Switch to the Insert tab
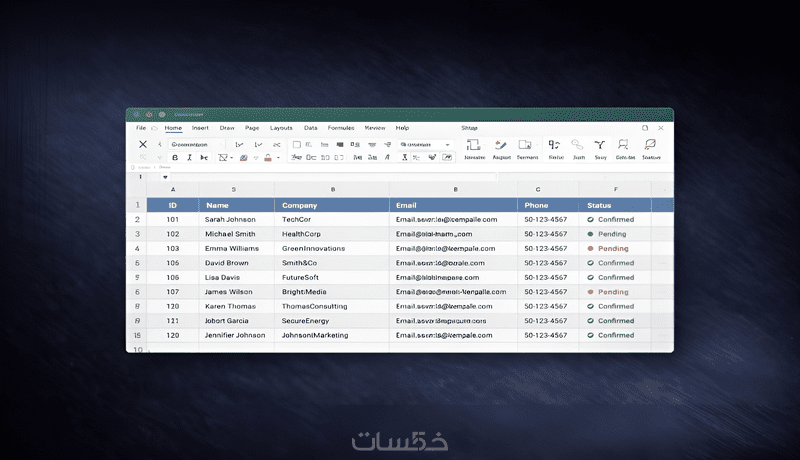 click(200, 128)
